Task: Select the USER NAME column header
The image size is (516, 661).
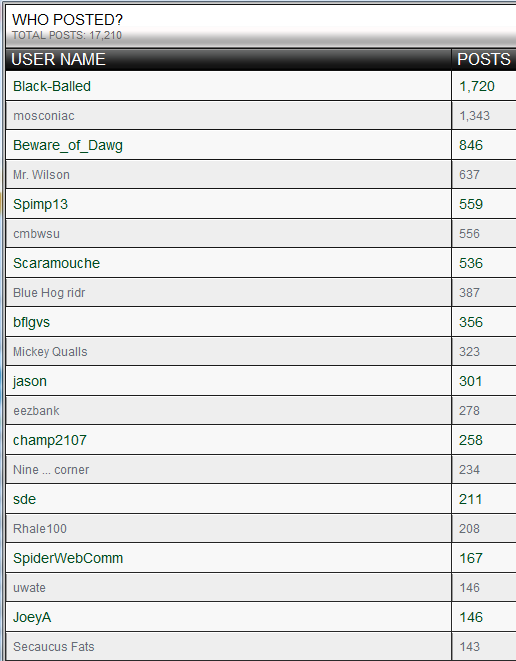Action: 58,59
